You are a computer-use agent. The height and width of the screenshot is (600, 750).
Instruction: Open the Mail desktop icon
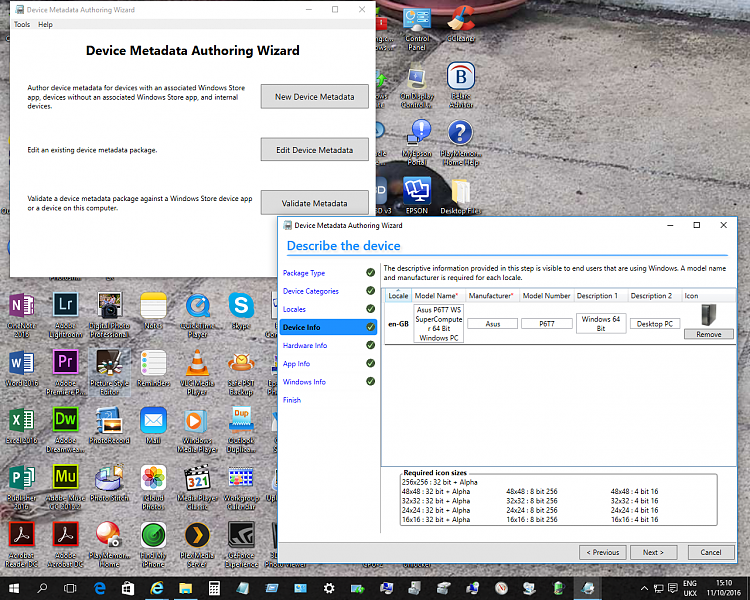[154, 425]
